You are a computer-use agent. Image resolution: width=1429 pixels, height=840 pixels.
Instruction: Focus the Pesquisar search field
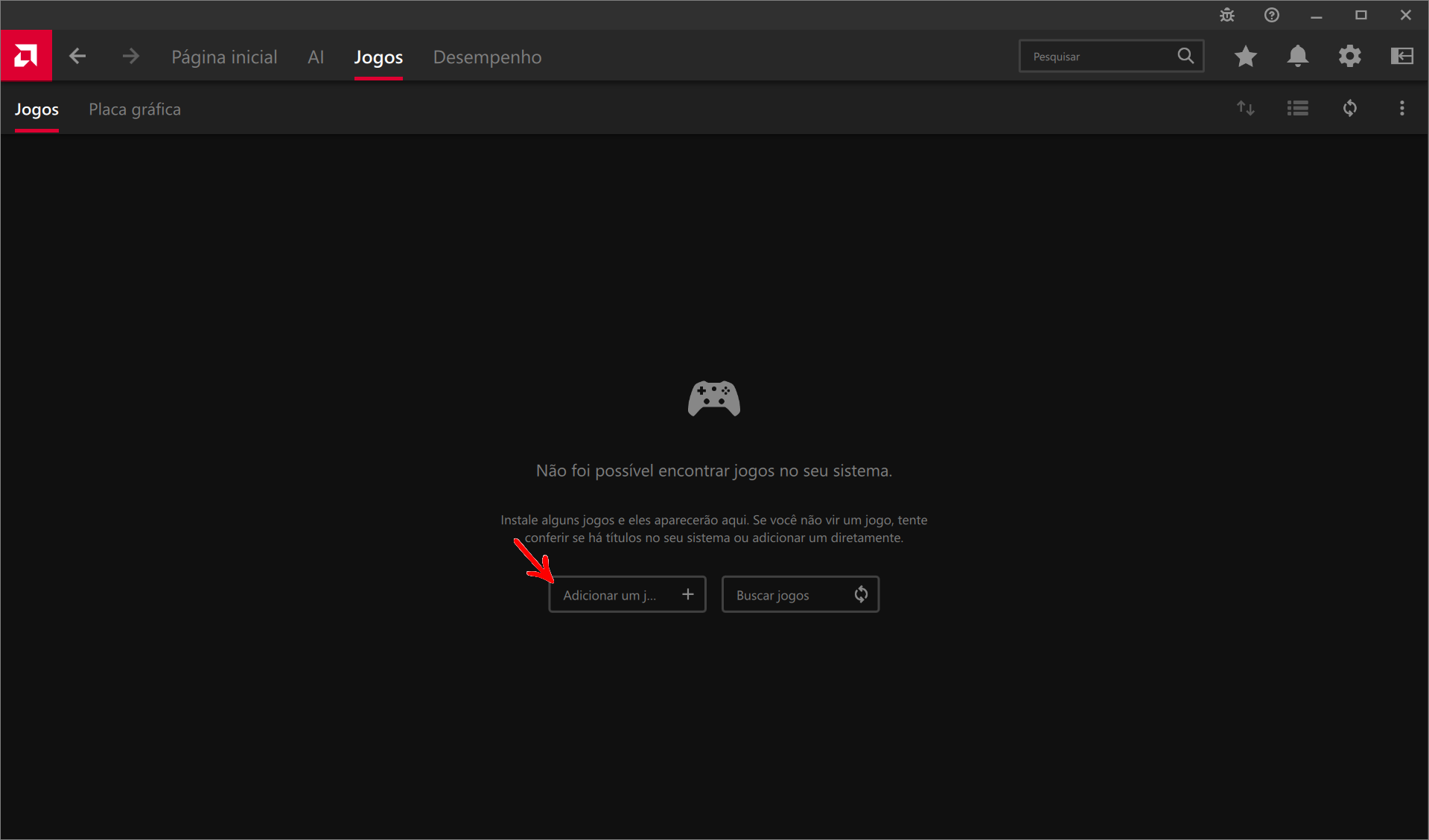pos(1111,56)
